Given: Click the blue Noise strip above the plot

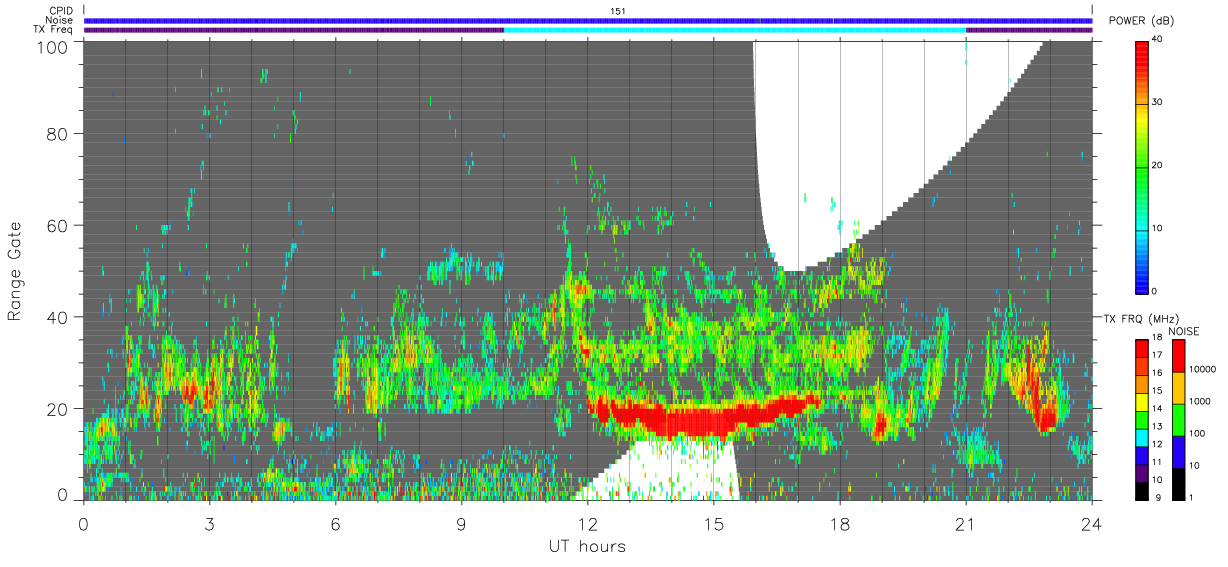Looking at the screenshot, I should coord(588,20).
